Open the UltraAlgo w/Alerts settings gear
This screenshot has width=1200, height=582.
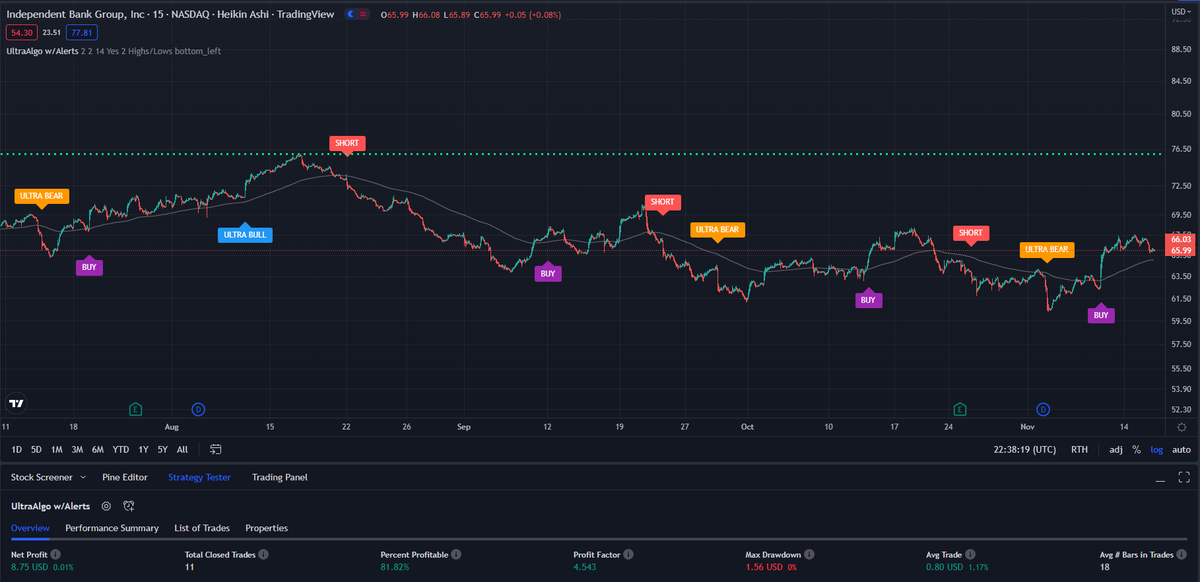pos(106,506)
